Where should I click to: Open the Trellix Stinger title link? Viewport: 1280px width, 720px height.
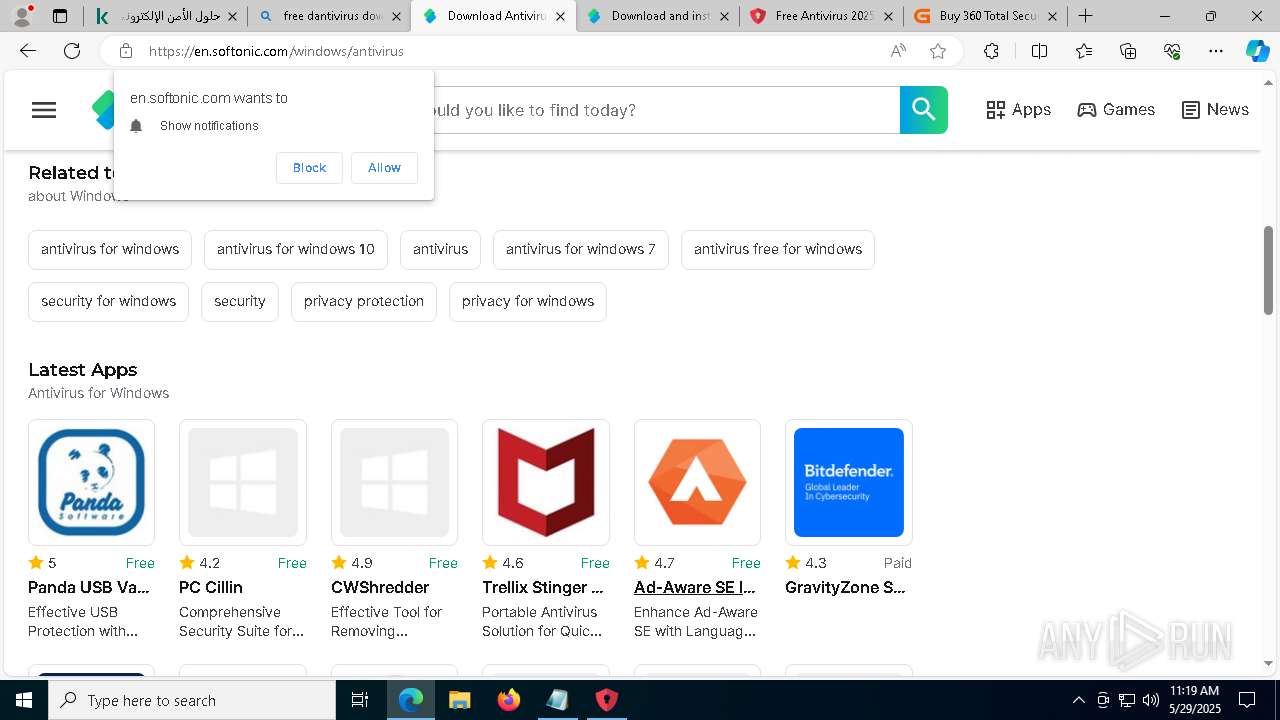(543, 588)
